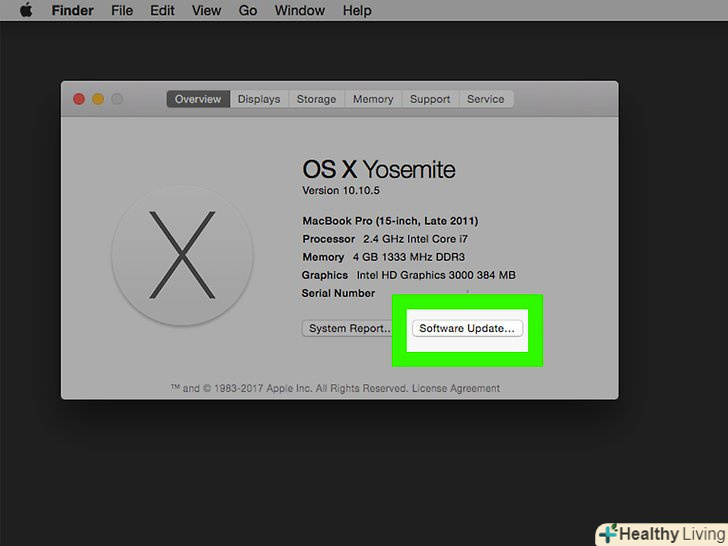Screen dimensions: 728x546
Task: Select the Overview tab
Action: tap(198, 99)
